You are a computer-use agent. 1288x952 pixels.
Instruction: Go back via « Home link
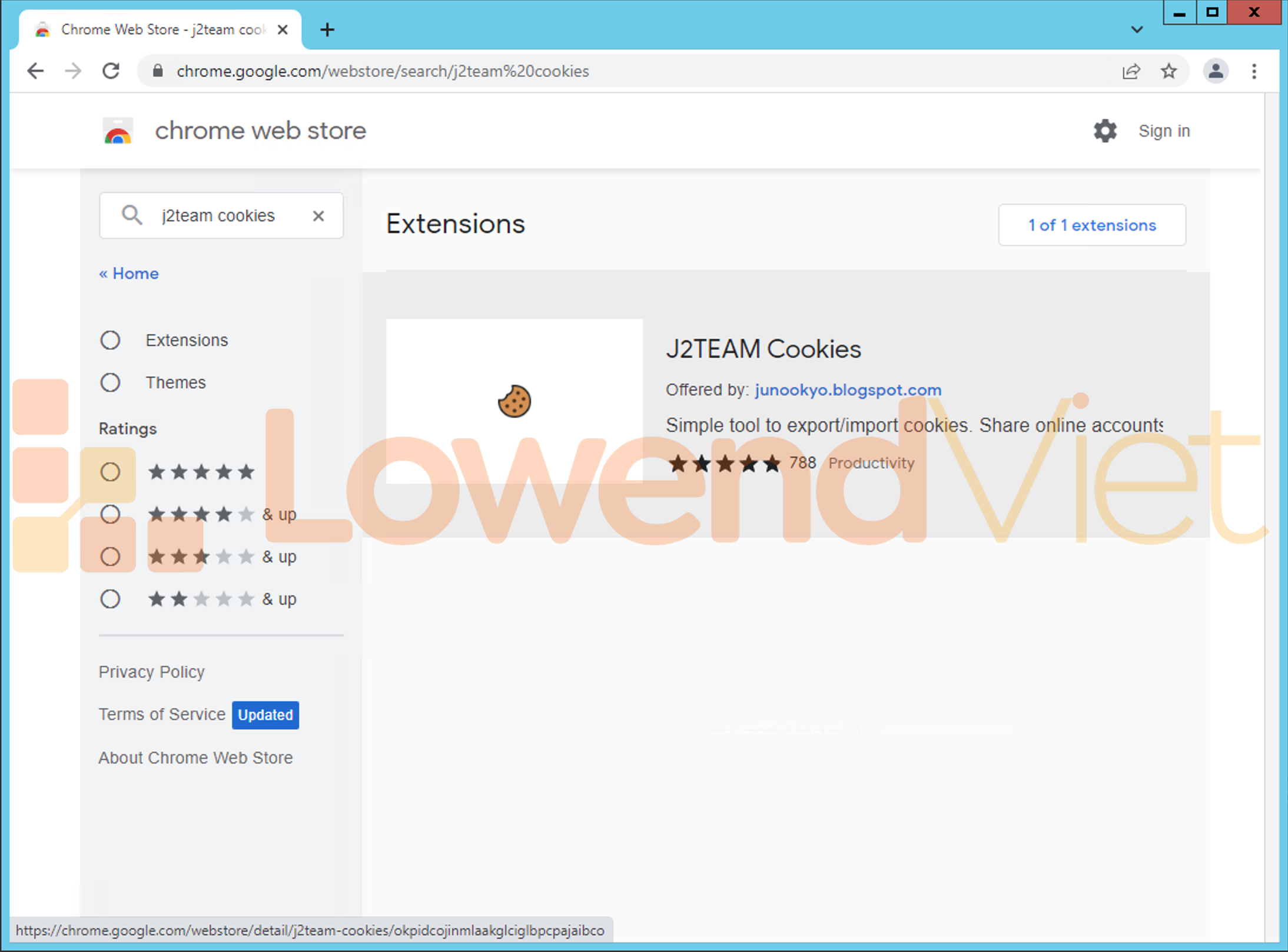pos(129,274)
